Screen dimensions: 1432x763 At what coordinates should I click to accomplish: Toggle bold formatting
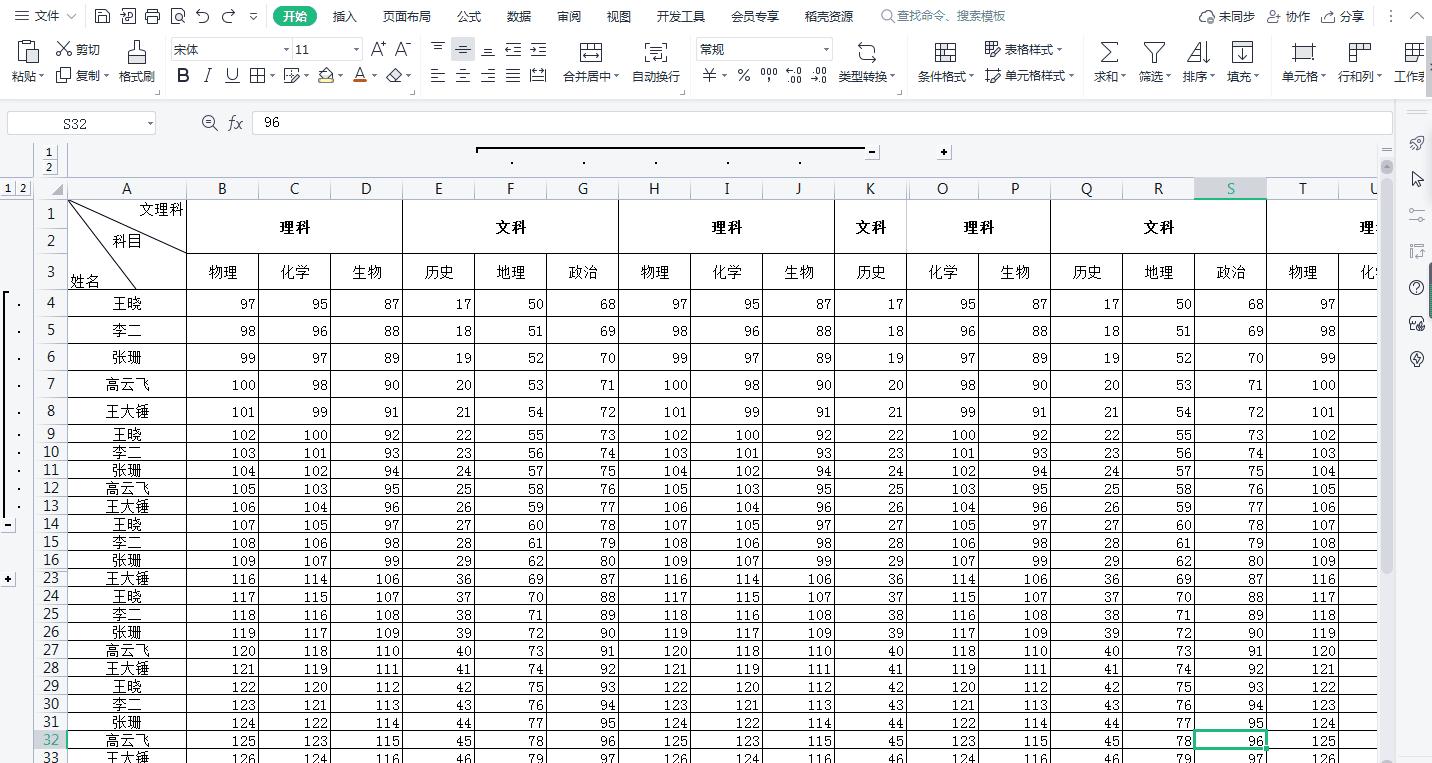[183, 74]
